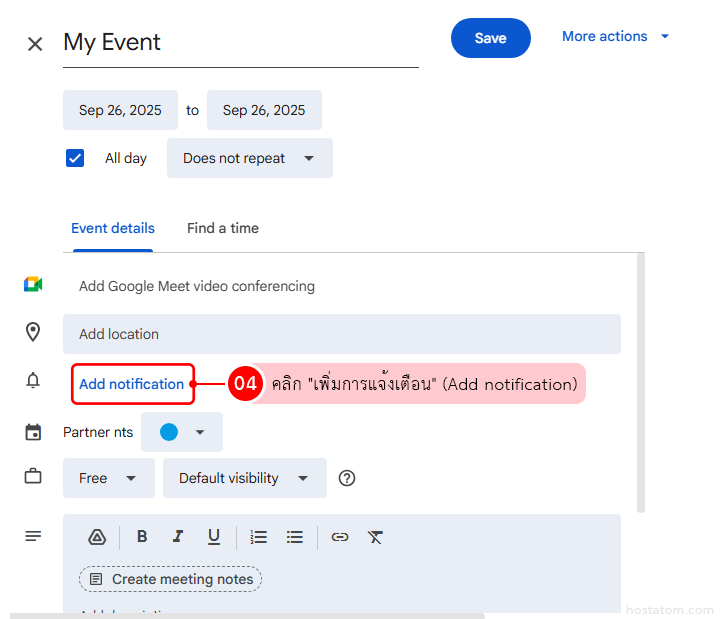
Task: Open the Free availability dropdown
Action: tap(108, 478)
